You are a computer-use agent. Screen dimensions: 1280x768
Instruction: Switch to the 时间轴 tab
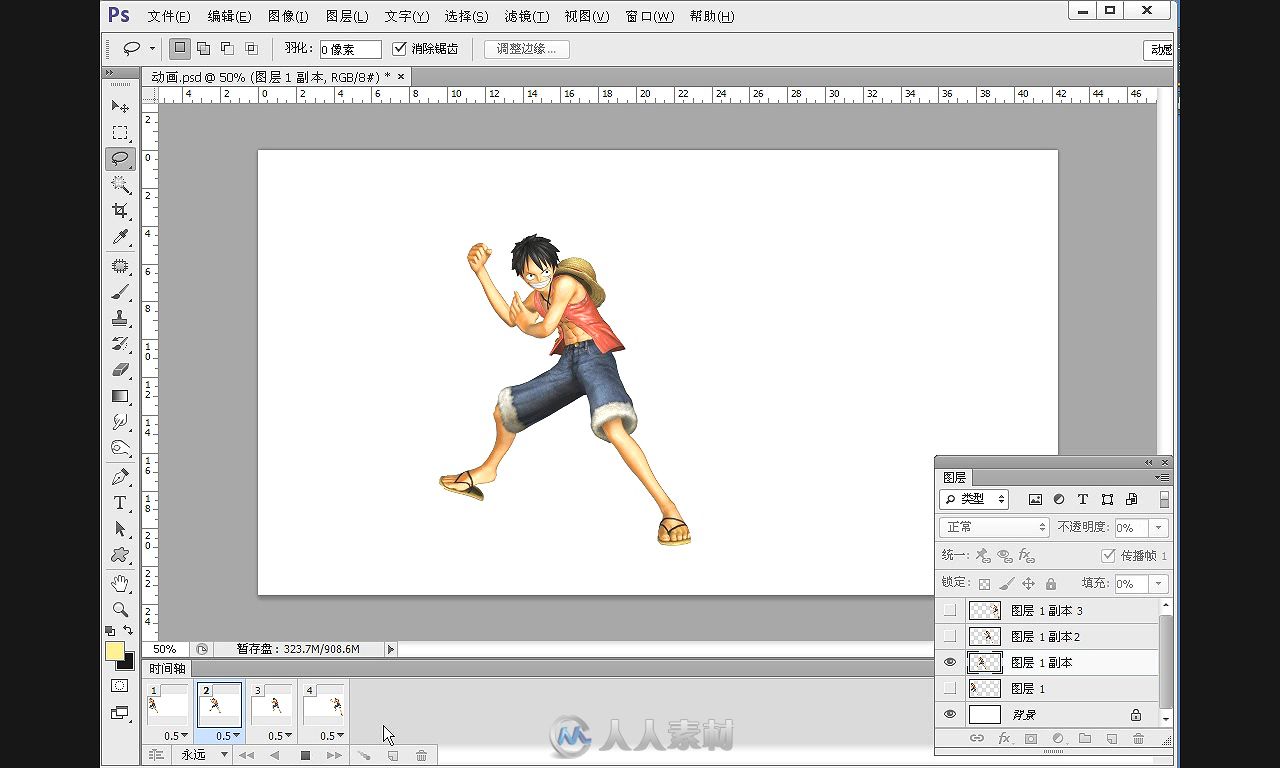tap(166, 669)
